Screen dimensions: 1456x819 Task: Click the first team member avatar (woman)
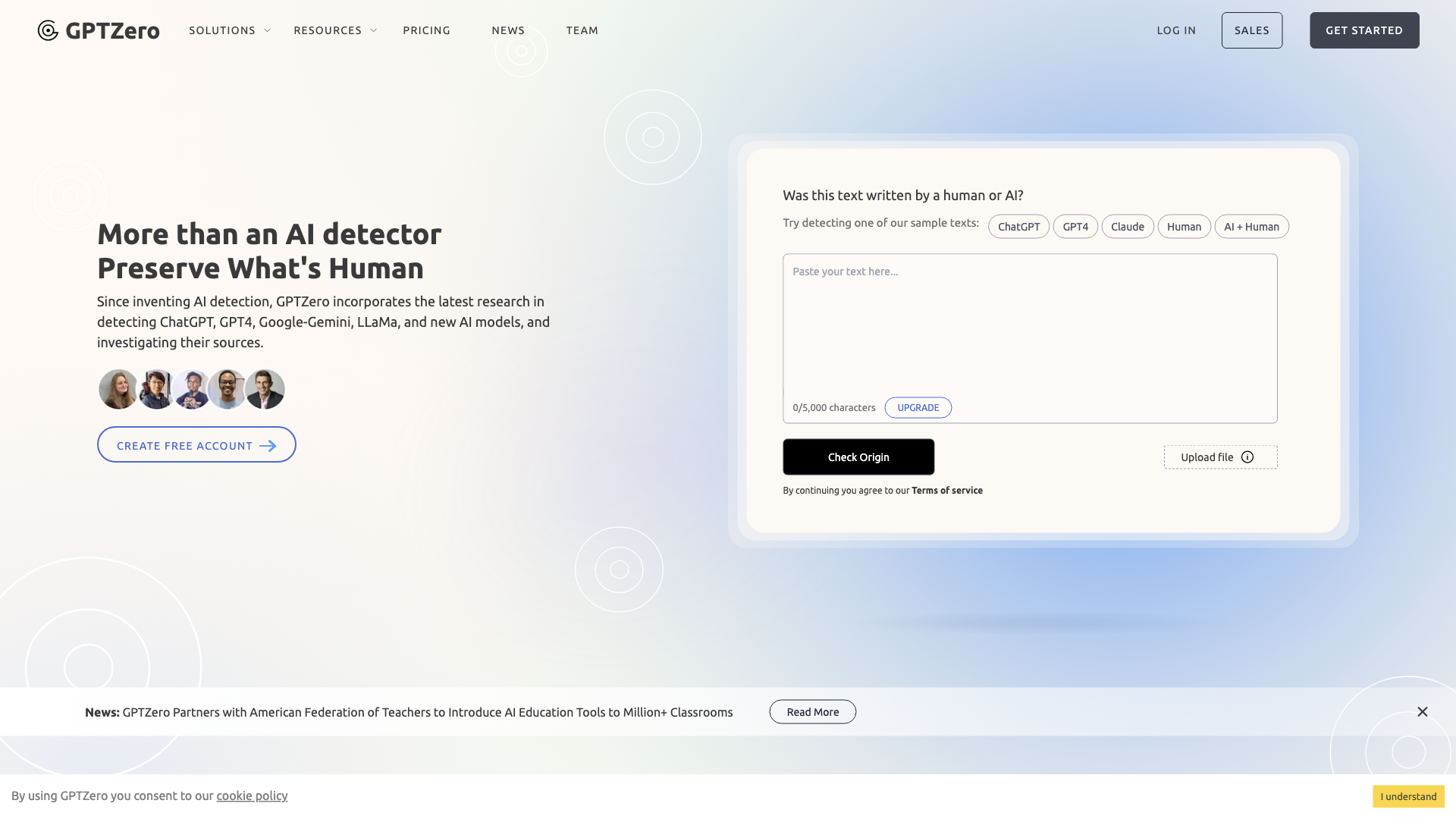[x=118, y=389]
